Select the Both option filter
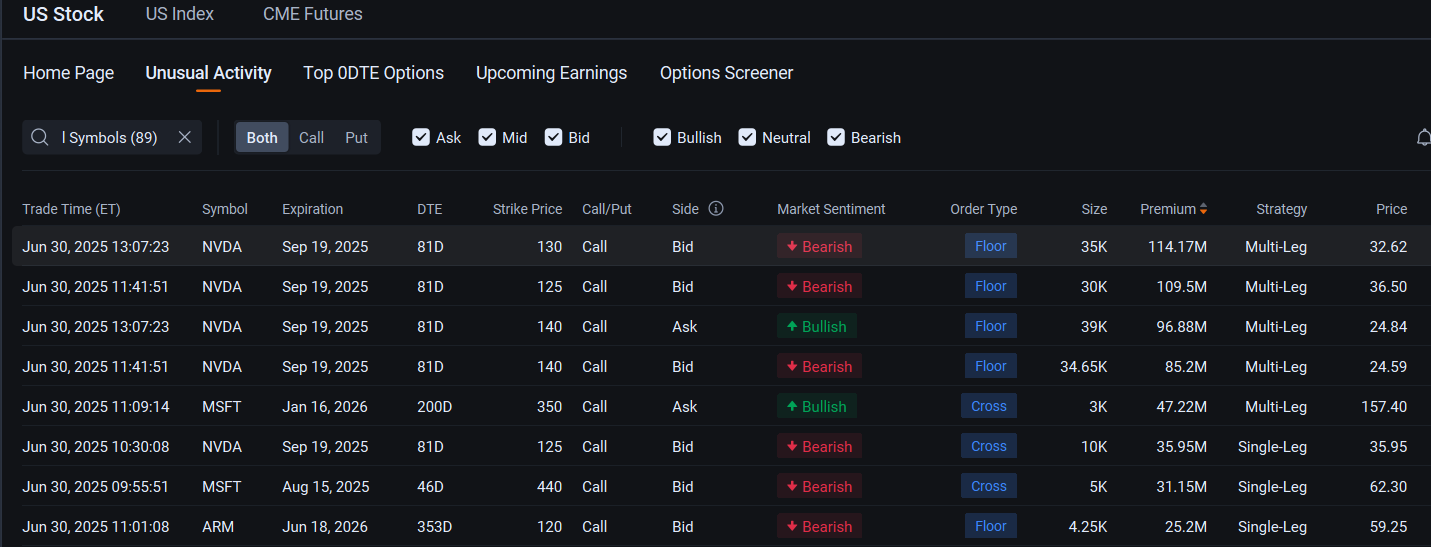Viewport: 1431px width, 547px height. [x=262, y=137]
